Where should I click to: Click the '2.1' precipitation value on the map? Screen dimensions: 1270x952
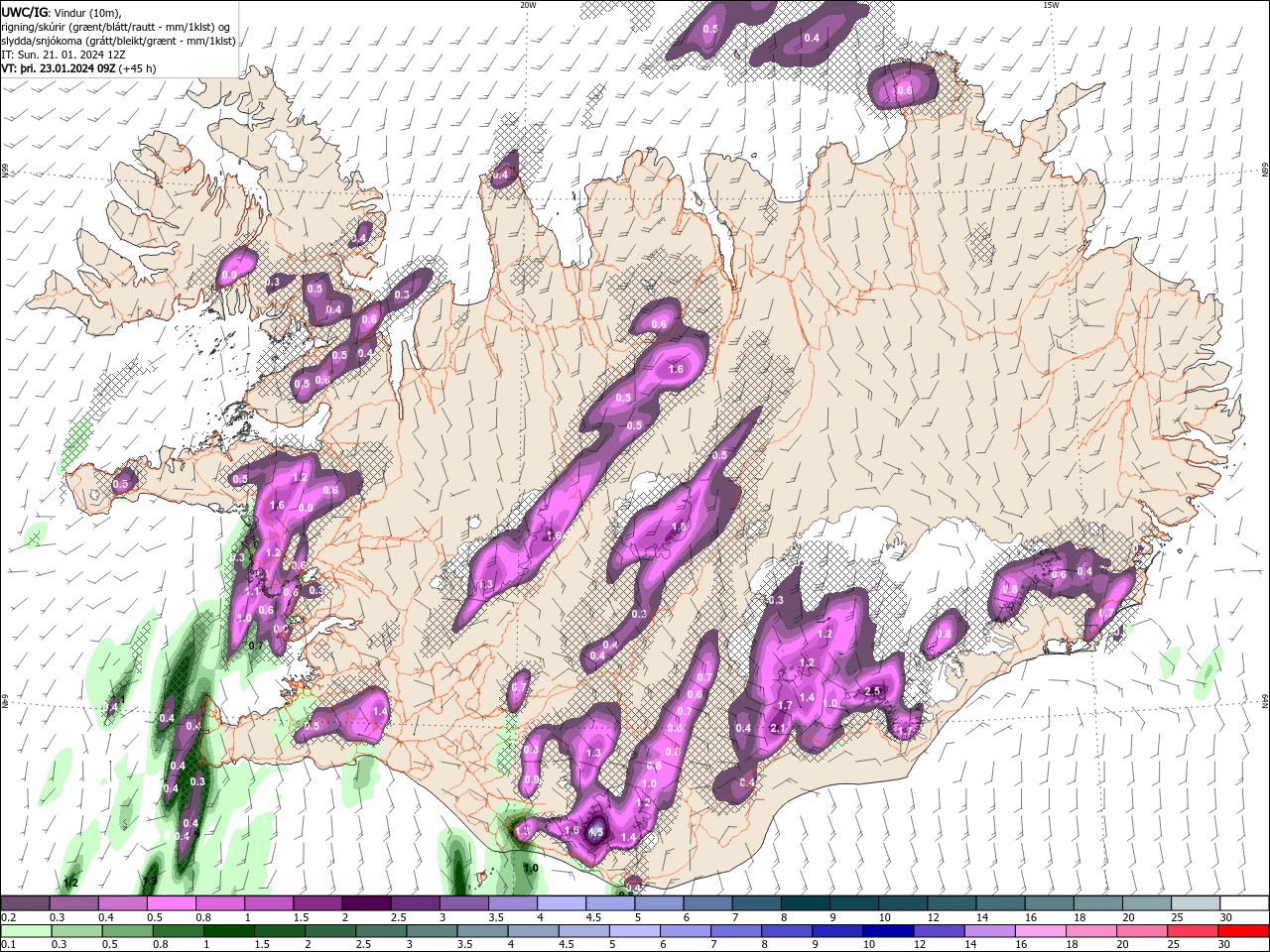click(777, 730)
